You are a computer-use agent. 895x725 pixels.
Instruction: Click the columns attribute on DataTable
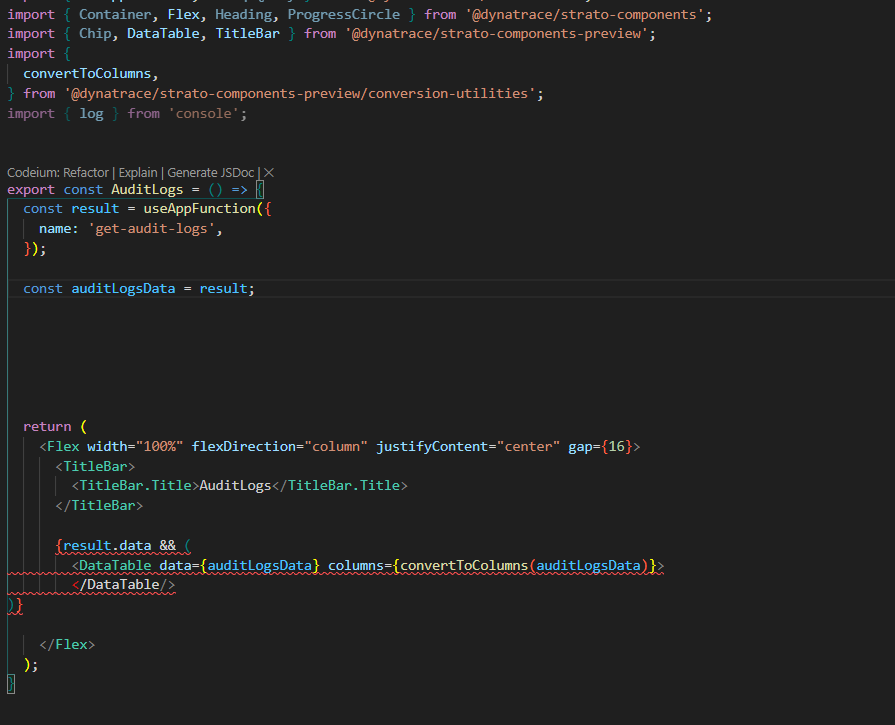pyautogui.click(x=357, y=566)
